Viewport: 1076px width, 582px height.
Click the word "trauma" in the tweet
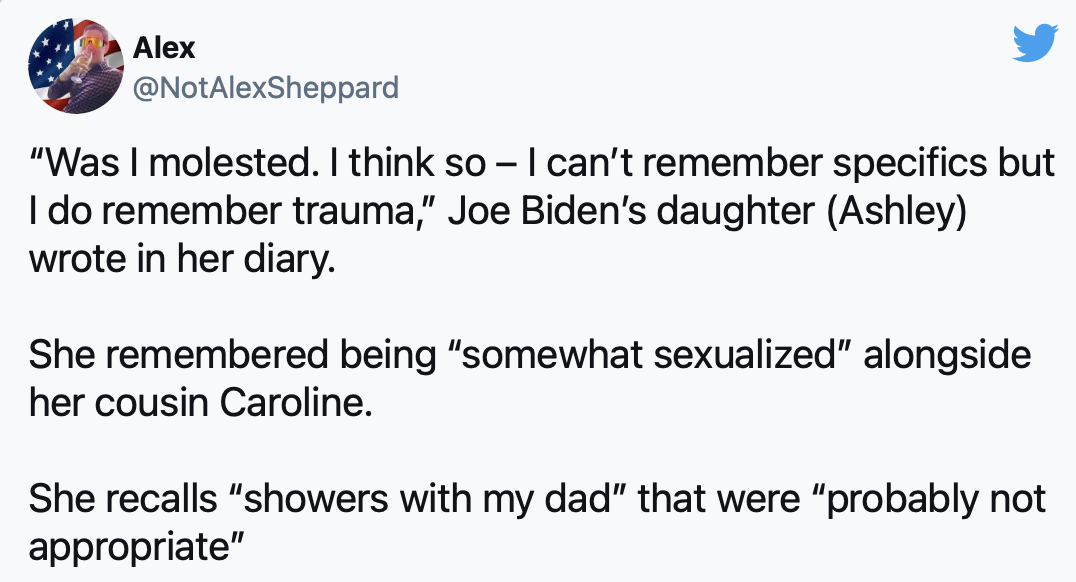pyautogui.click(x=355, y=211)
